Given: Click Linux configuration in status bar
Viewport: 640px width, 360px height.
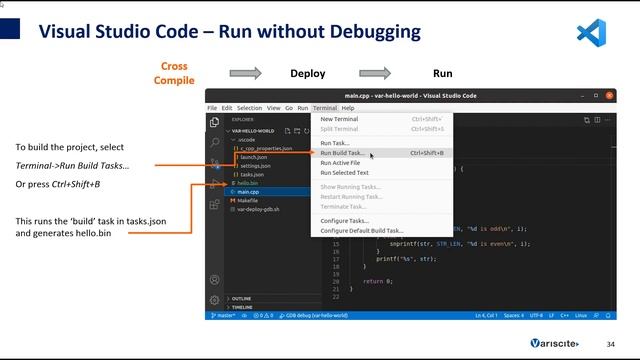Looking at the screenshot, I should (x=580, y=316).
